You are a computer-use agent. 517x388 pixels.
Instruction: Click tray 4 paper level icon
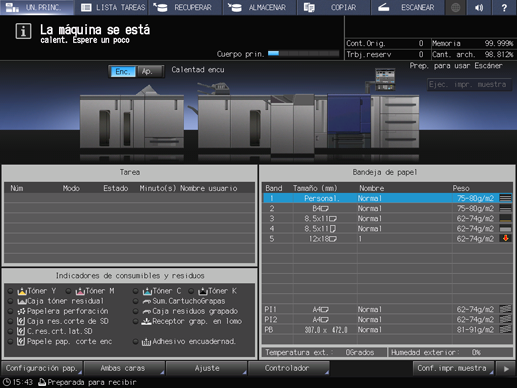click(505, 229)
